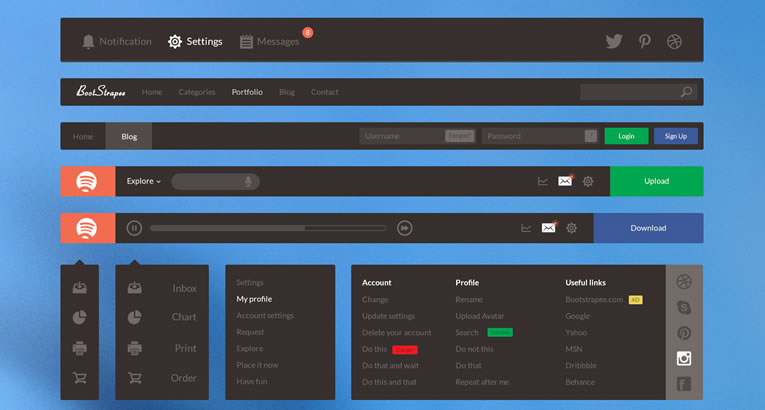The image size is (765, 410).
Task: Open the Instagram icon in the right sidebar
Action: click(684, 358)
